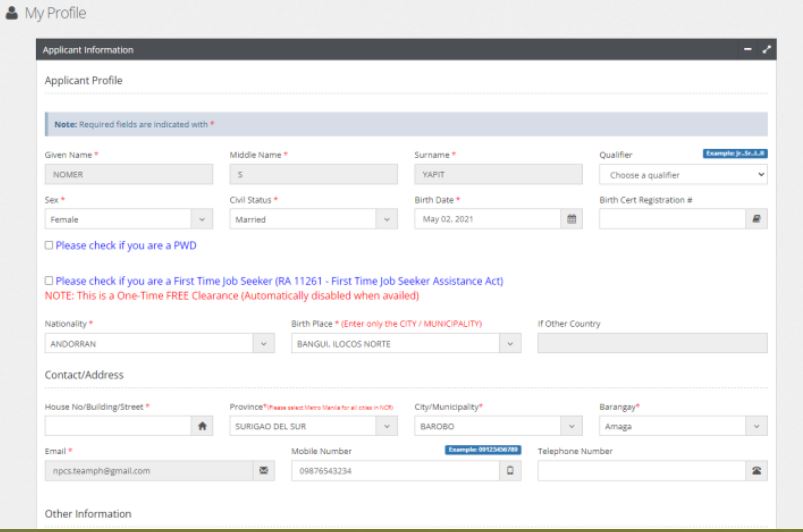Screen dimensions: 803x532
Task: Click the mobile phone icon beside Mobile Number
Action: coord(510,471)
